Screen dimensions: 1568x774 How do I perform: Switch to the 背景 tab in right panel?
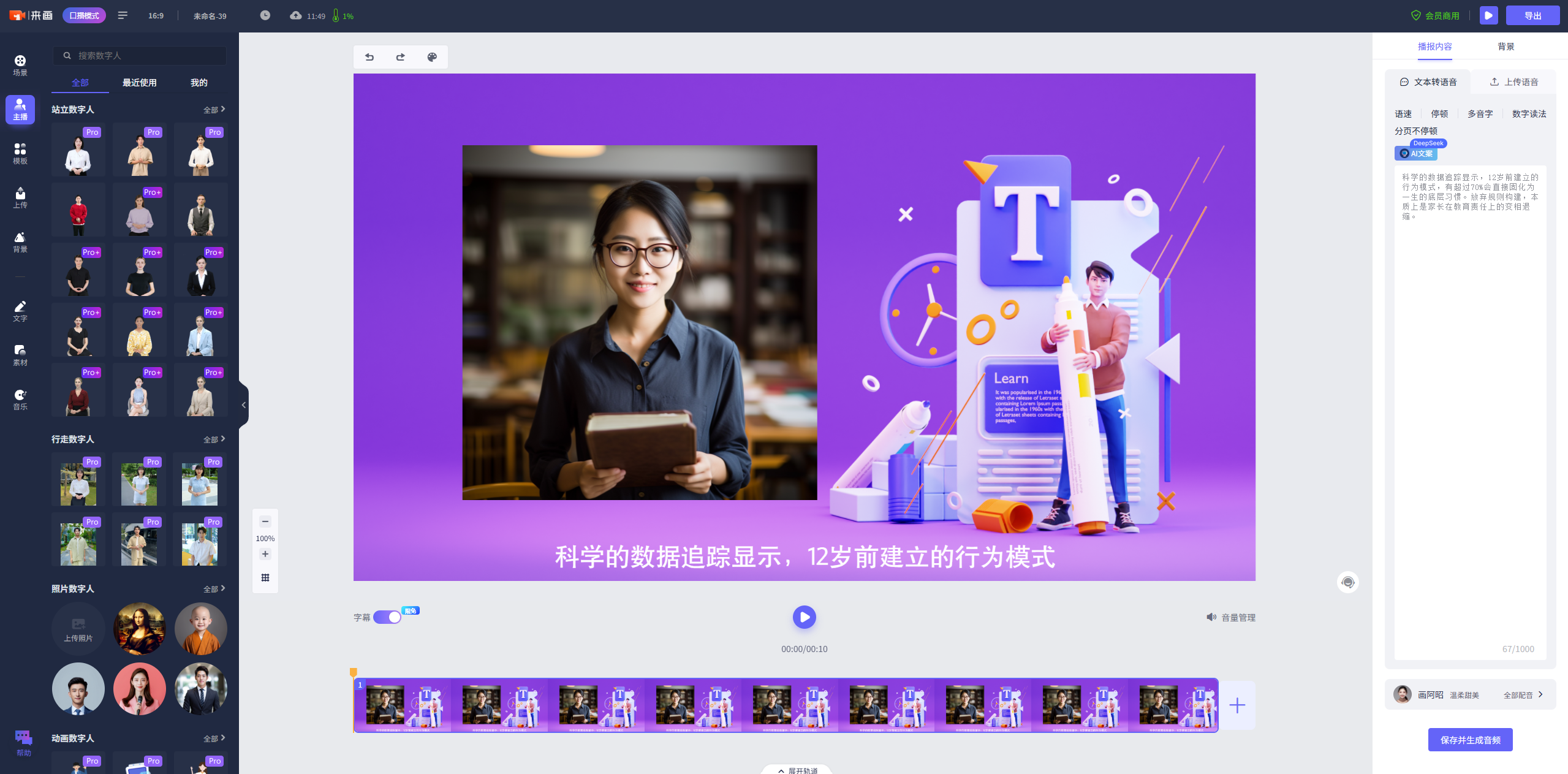[1506, 47]
